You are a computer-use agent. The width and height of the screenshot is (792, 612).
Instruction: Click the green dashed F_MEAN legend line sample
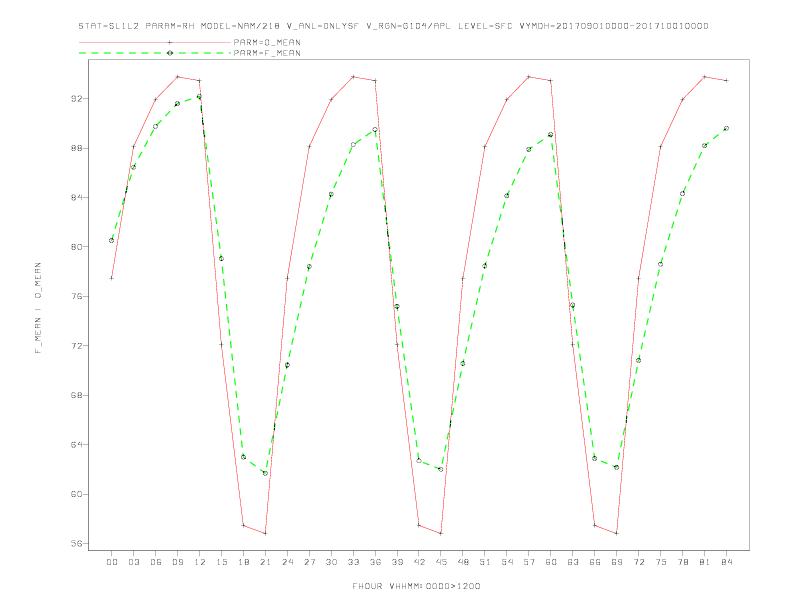(x=155, y=53)
